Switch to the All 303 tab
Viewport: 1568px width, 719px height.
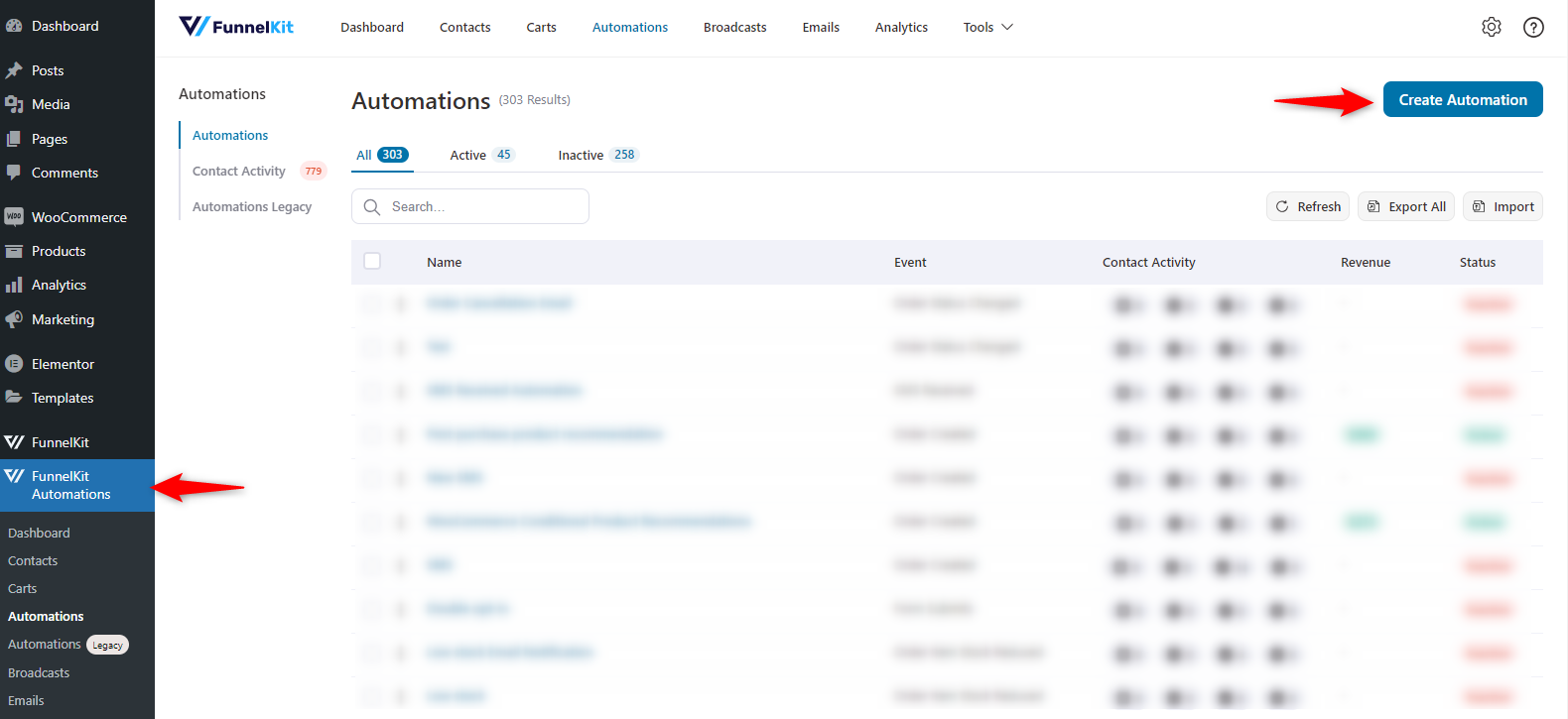(x=382, y=155)
